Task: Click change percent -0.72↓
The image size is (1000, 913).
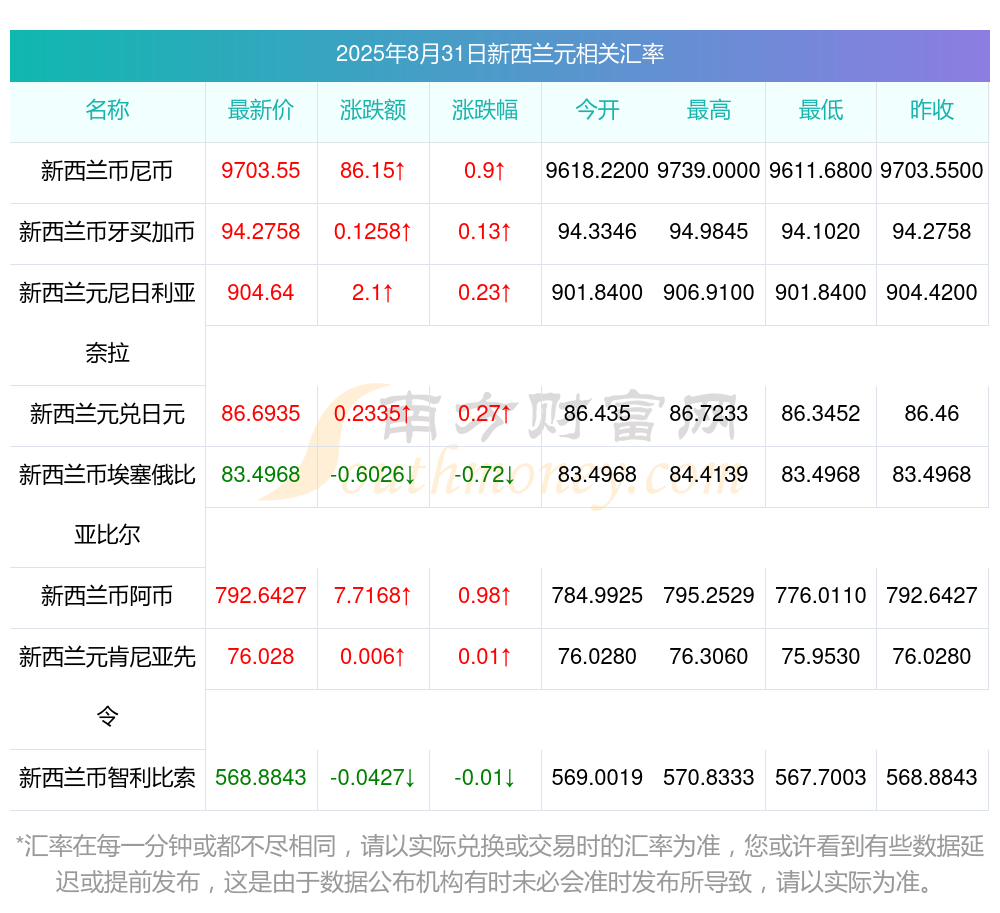Action: click(x=485, y=474)
